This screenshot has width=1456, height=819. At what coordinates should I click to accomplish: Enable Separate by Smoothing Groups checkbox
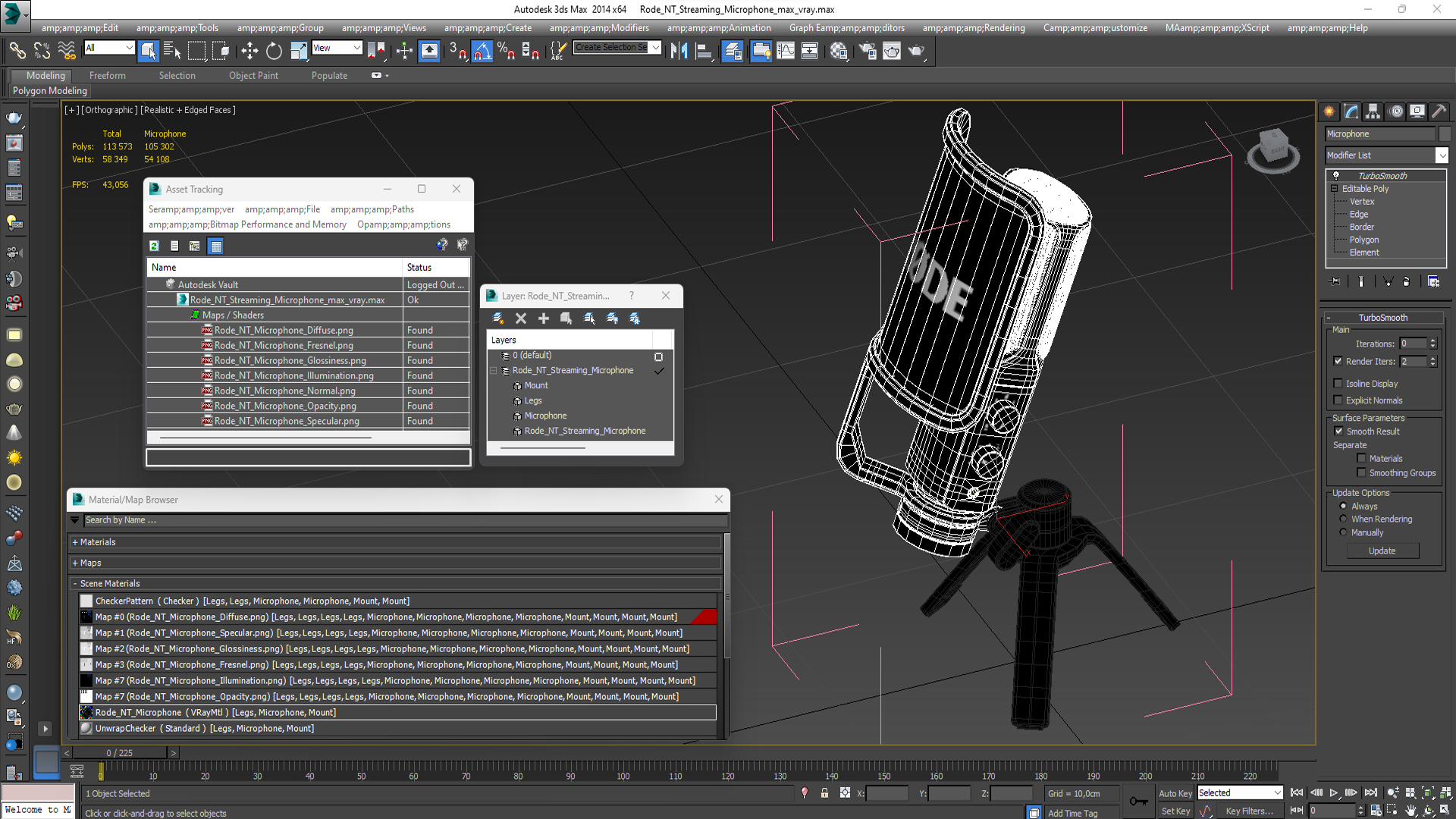click(x=1361, y=472)
